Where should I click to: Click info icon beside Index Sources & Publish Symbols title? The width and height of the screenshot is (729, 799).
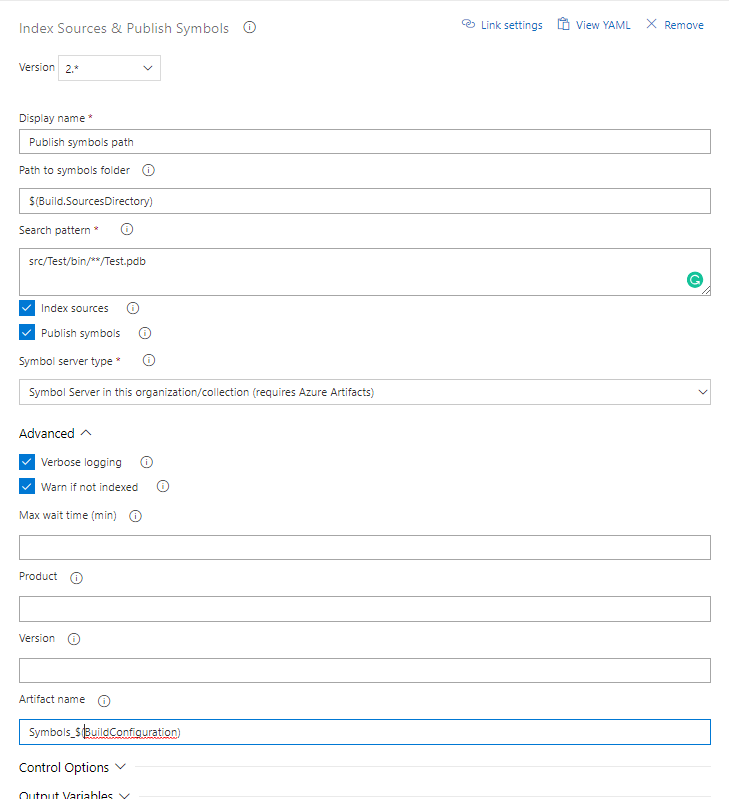click(x=250, y=28)
